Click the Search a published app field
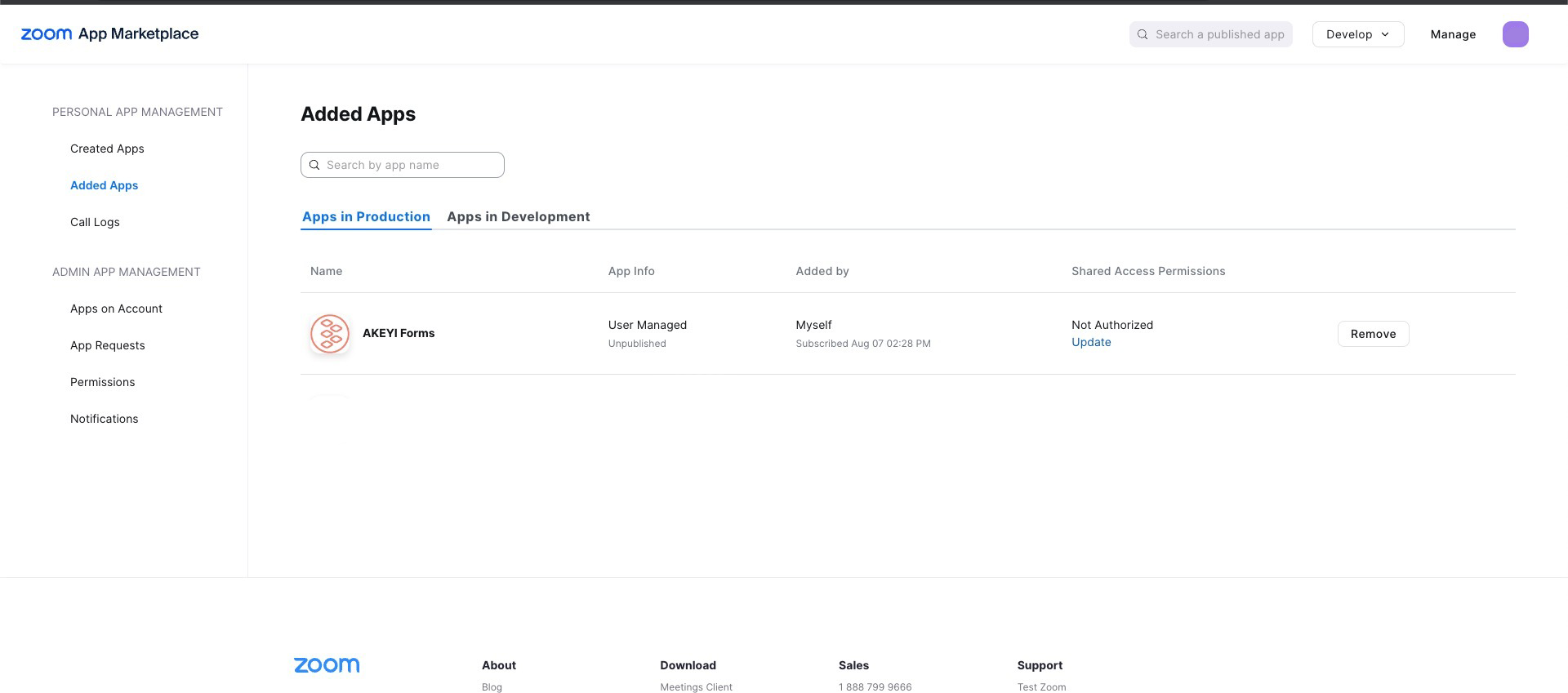Screen dimensions: 1568x693 (x=1219, y=34)
